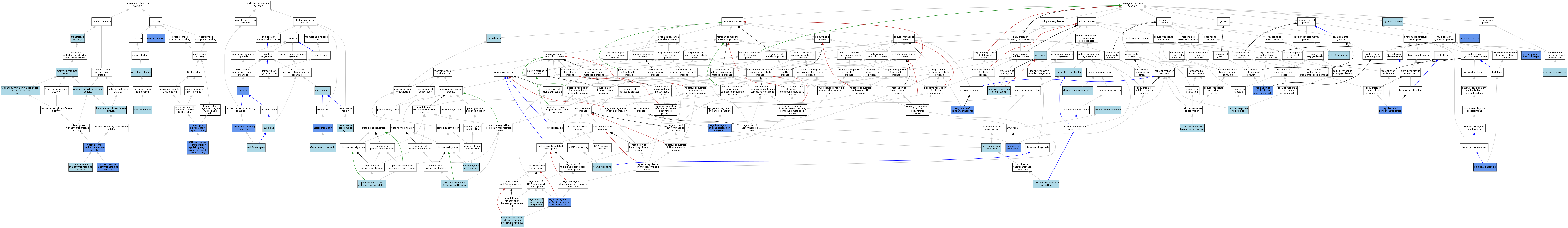1568x228 pixels.
Task: Click 'facultative heterochromatin formation' node
Action: pyautogui.click(x=1023, y=167)
